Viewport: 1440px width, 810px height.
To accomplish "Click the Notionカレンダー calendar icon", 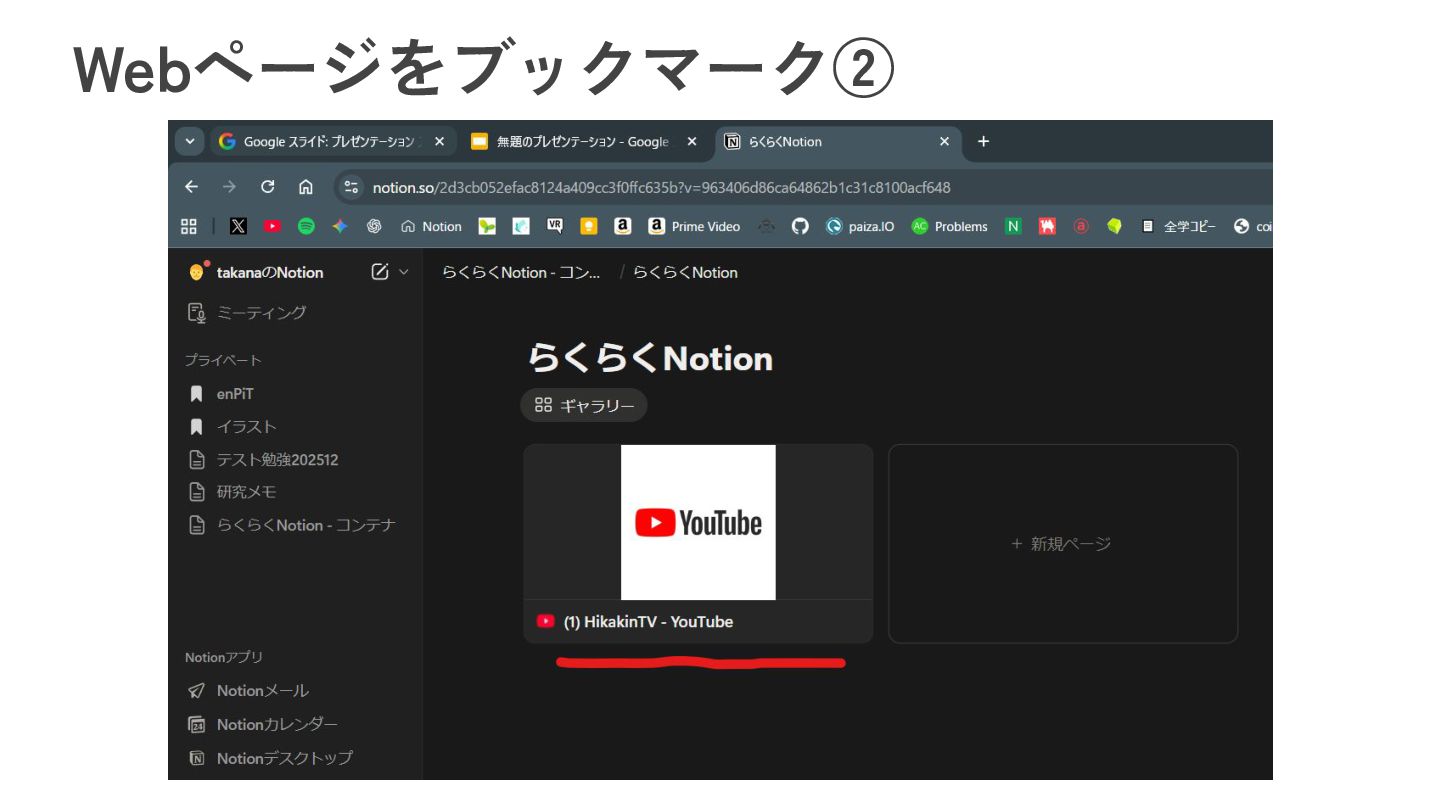I will coord(197,724).
